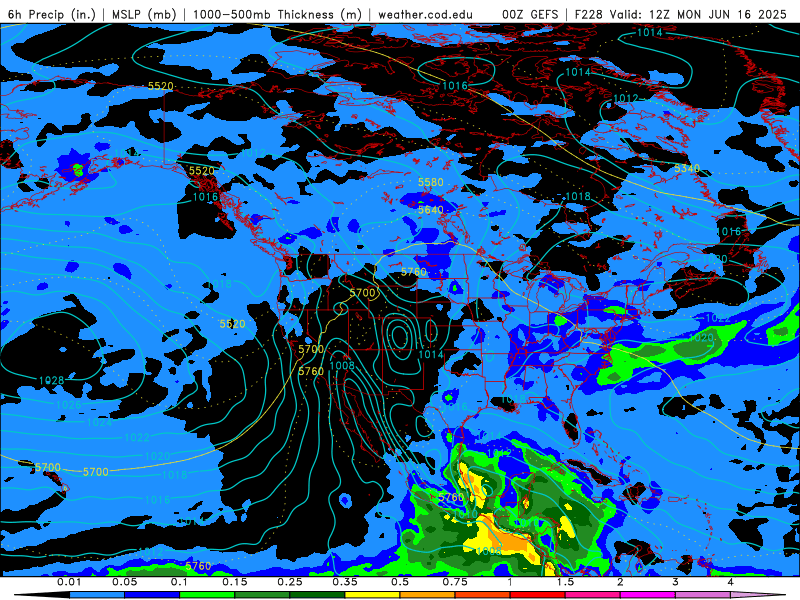Click the 0.5 tick label on the legend
This screenshot has width=800, height=600.
(400, 582)
